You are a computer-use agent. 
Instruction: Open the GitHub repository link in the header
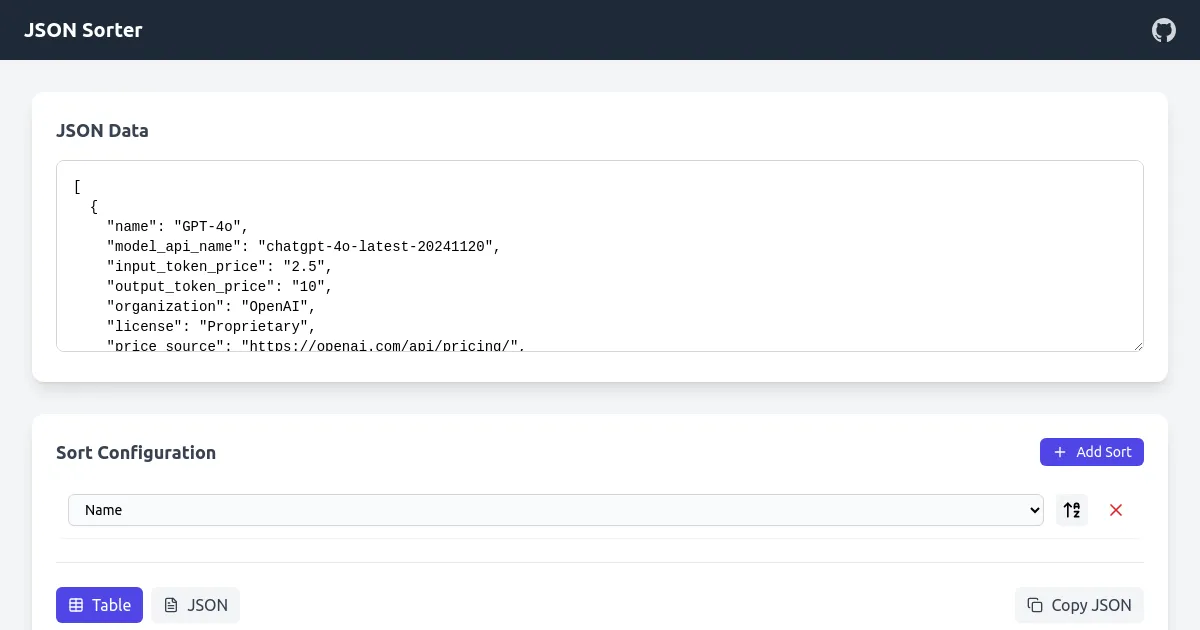click(1163, 30)
